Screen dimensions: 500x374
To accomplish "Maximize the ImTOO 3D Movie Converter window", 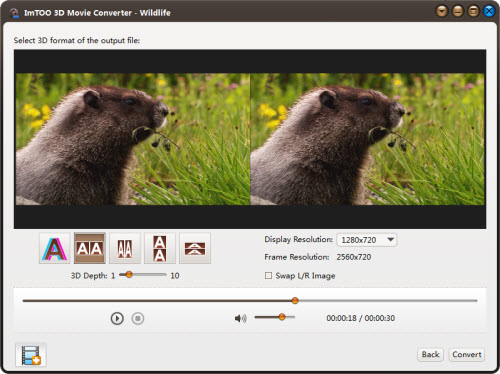I will click(473, 12).
